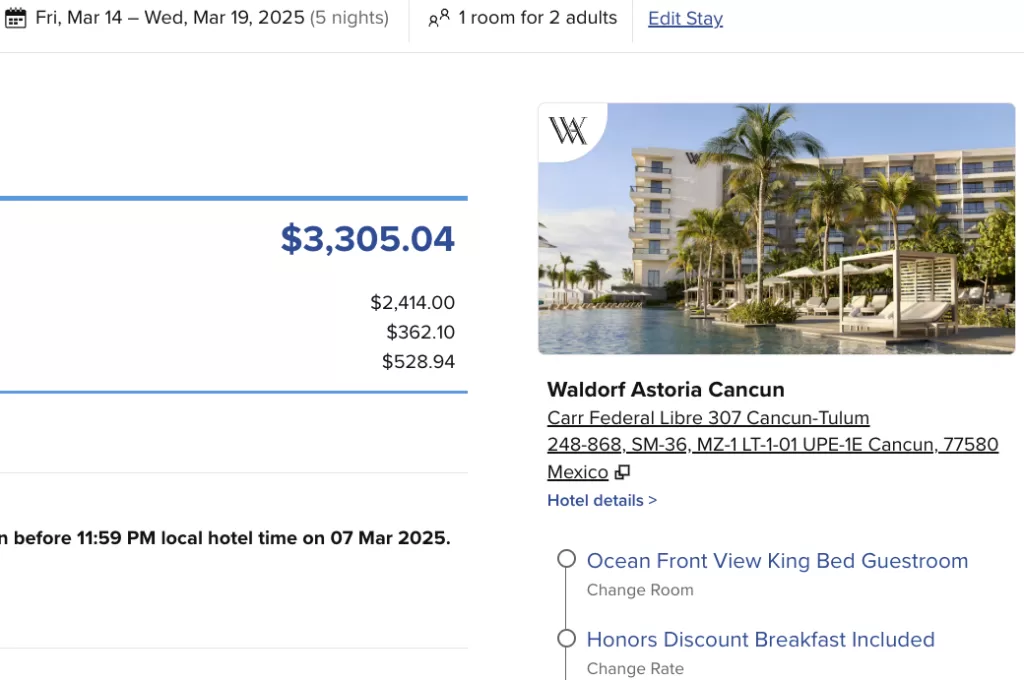Select the circle marker beside Honors Discount rate
This screenshot has width=1024, height=680.
pos(566,638)
